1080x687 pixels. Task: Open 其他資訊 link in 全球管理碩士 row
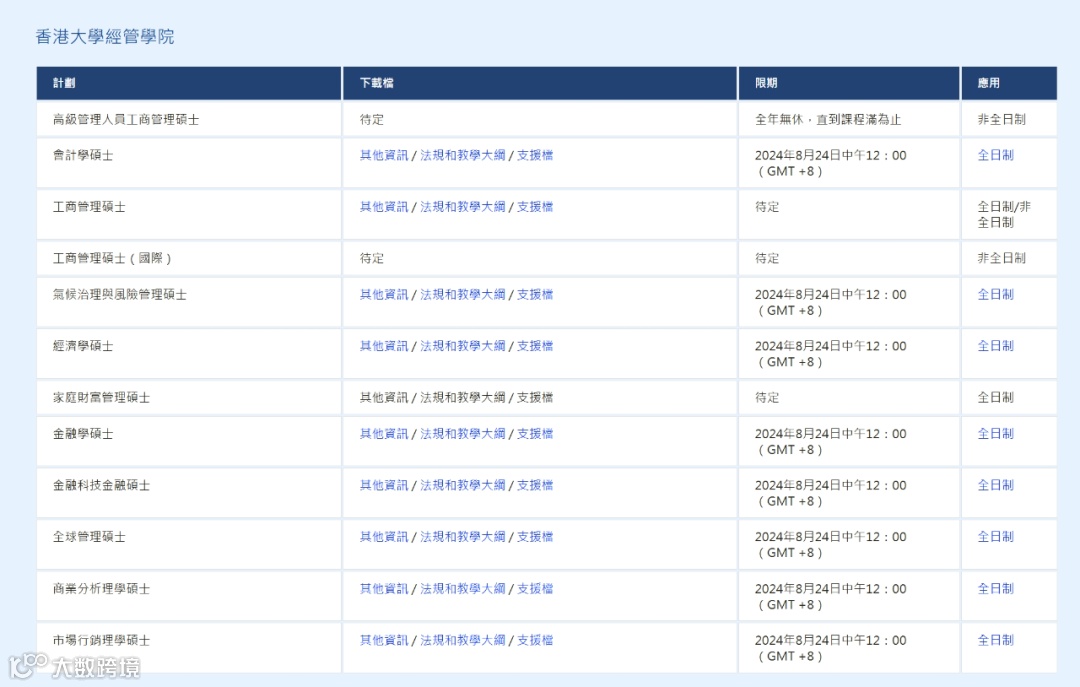(x=384, y=537)
